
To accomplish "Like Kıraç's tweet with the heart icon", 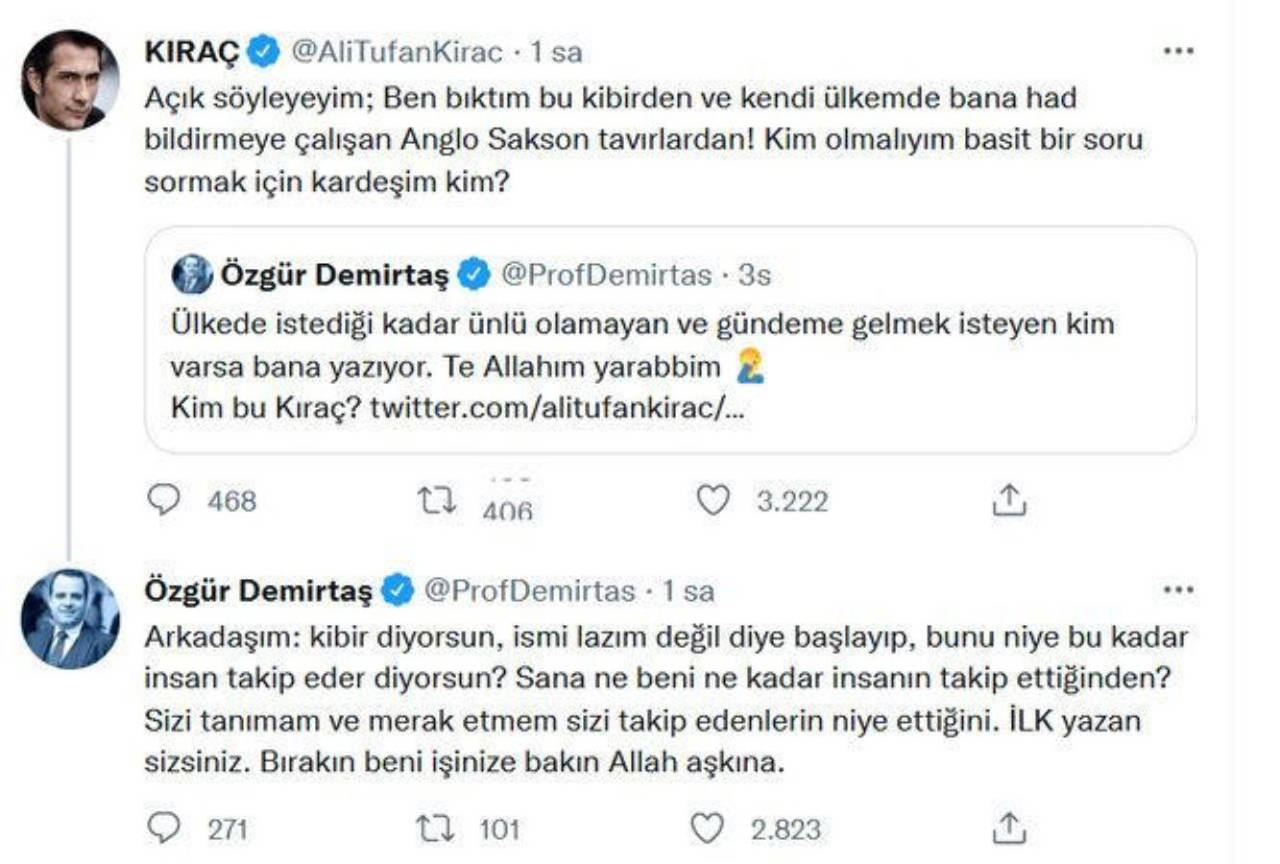I will coord(712,500).
